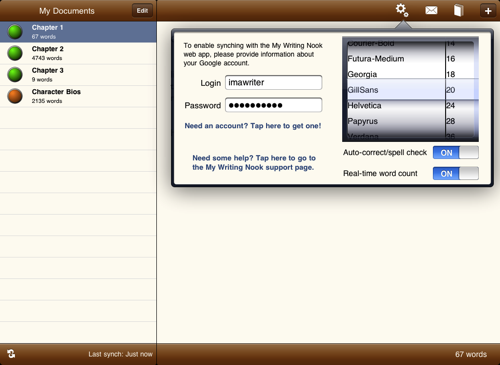Viewport: 500px width, 365px height.
Task: Pick font size 18 in picker
Action: coord(451,74)
